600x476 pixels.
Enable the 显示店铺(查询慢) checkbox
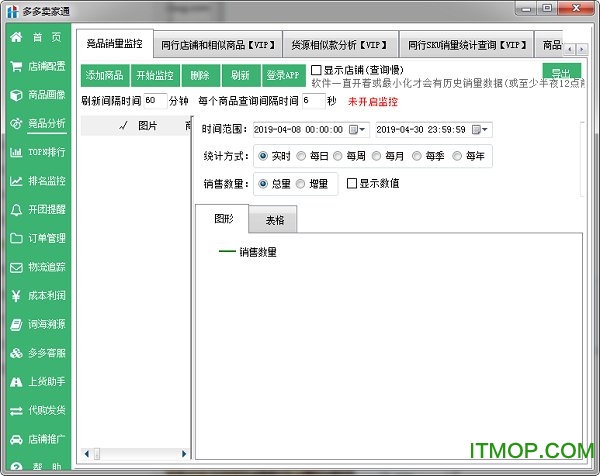click(x=317, y=70)
